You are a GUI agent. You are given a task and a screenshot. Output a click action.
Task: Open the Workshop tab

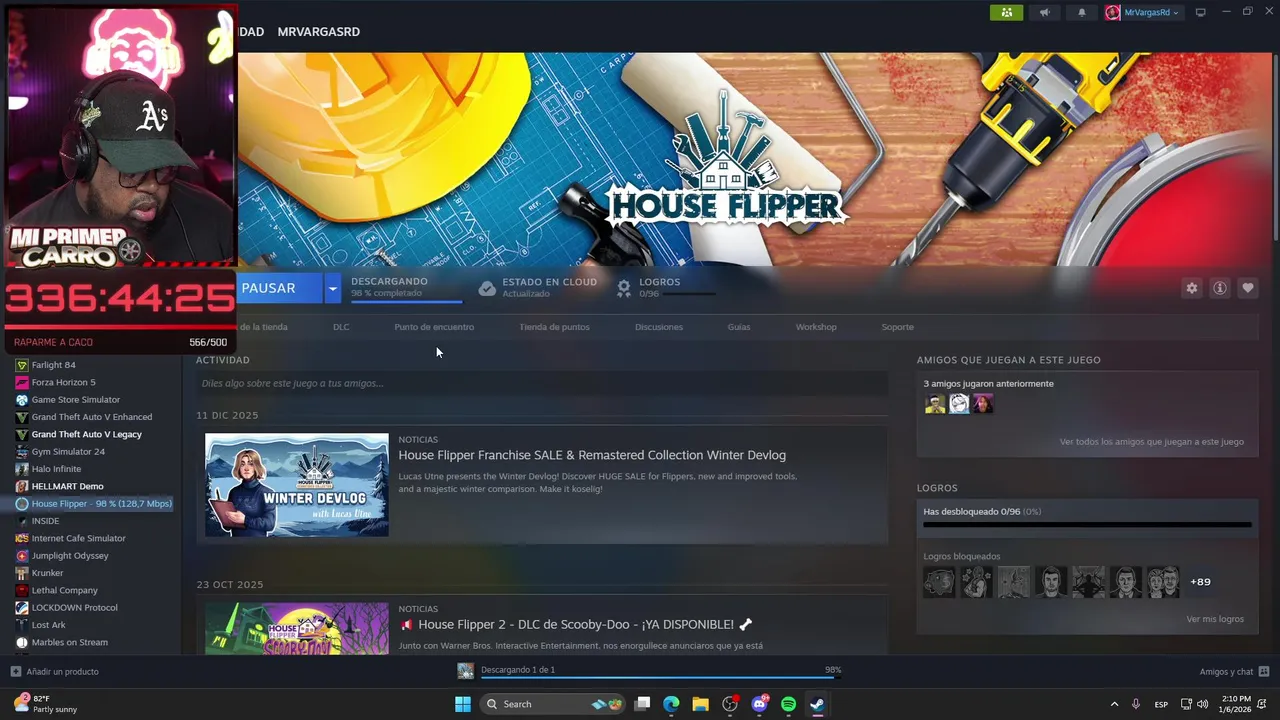tap(816, 327)
